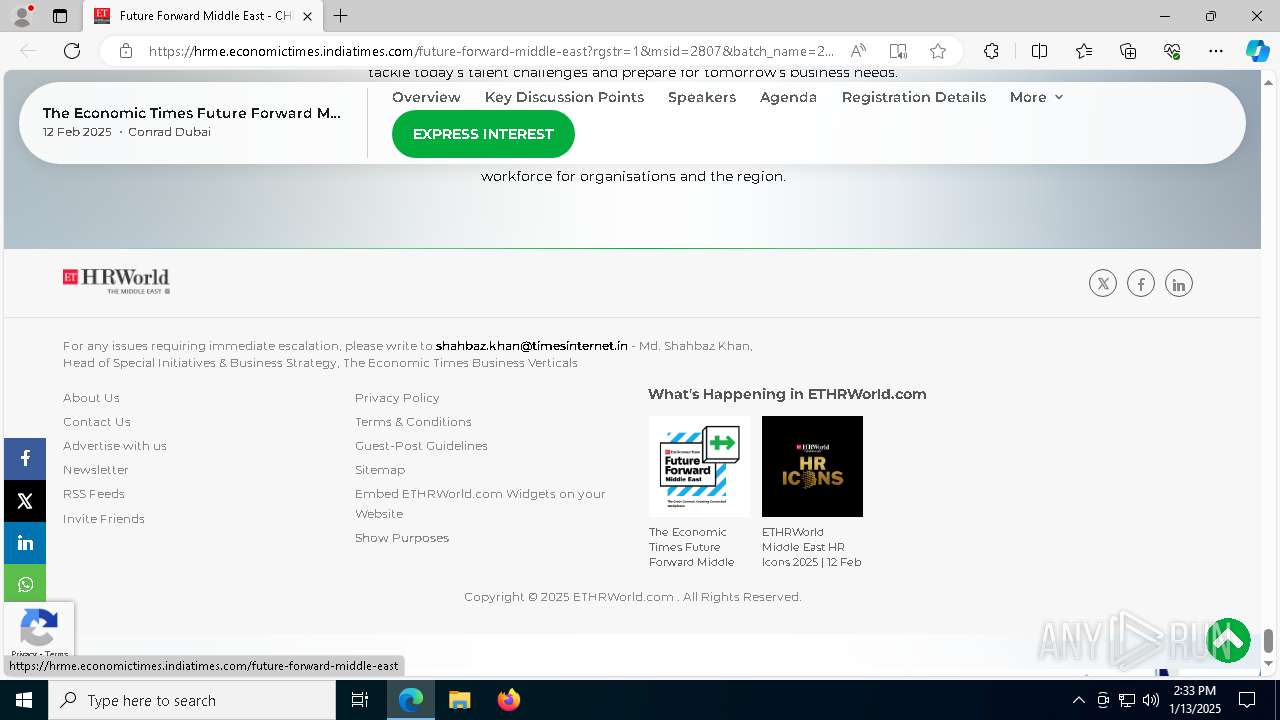Screen dimensions: 1280x720
Task: Open the Edge profile icon
Action: pyautogui.click(x=22, y=16)
